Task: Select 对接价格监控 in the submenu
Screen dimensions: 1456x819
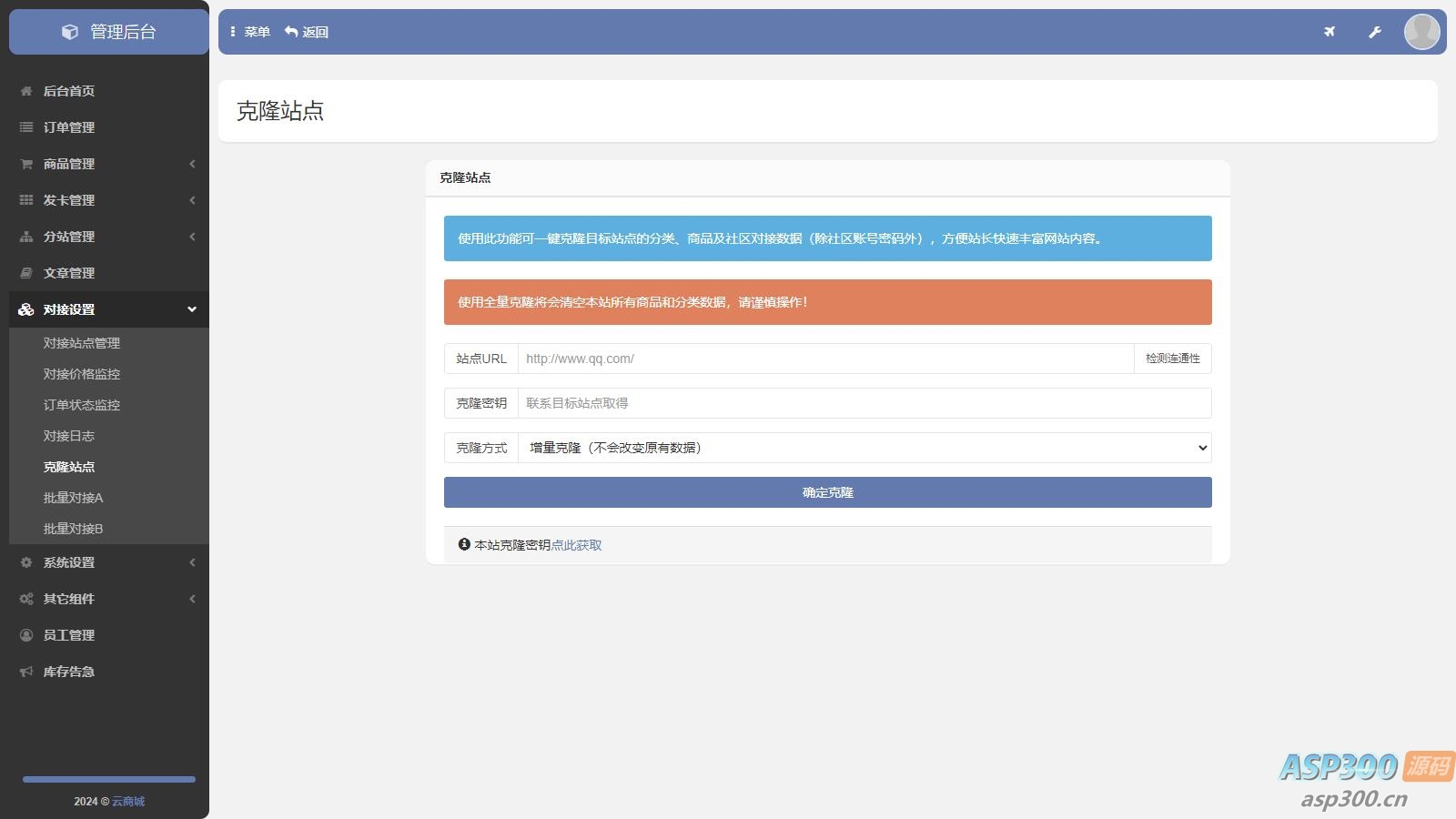Action: click(x=82, y=374)
